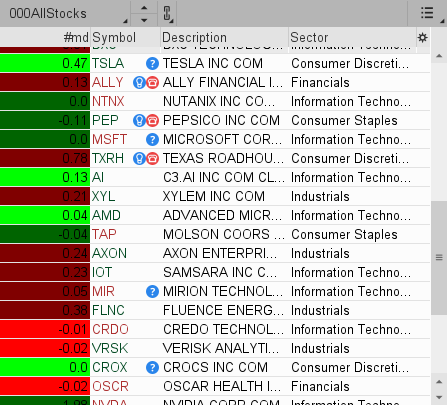
Task: Click the link symbol icon in header
Action: [x=167, y=13]
